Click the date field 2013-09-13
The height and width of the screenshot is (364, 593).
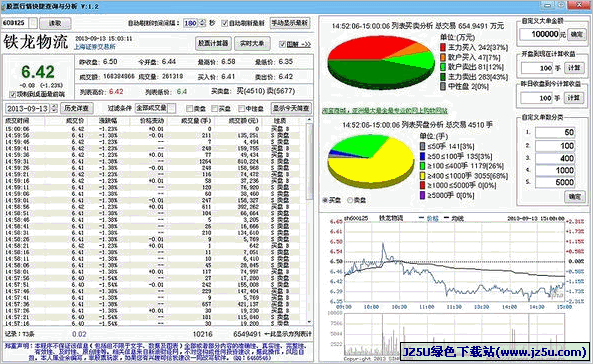pos(28,109)
